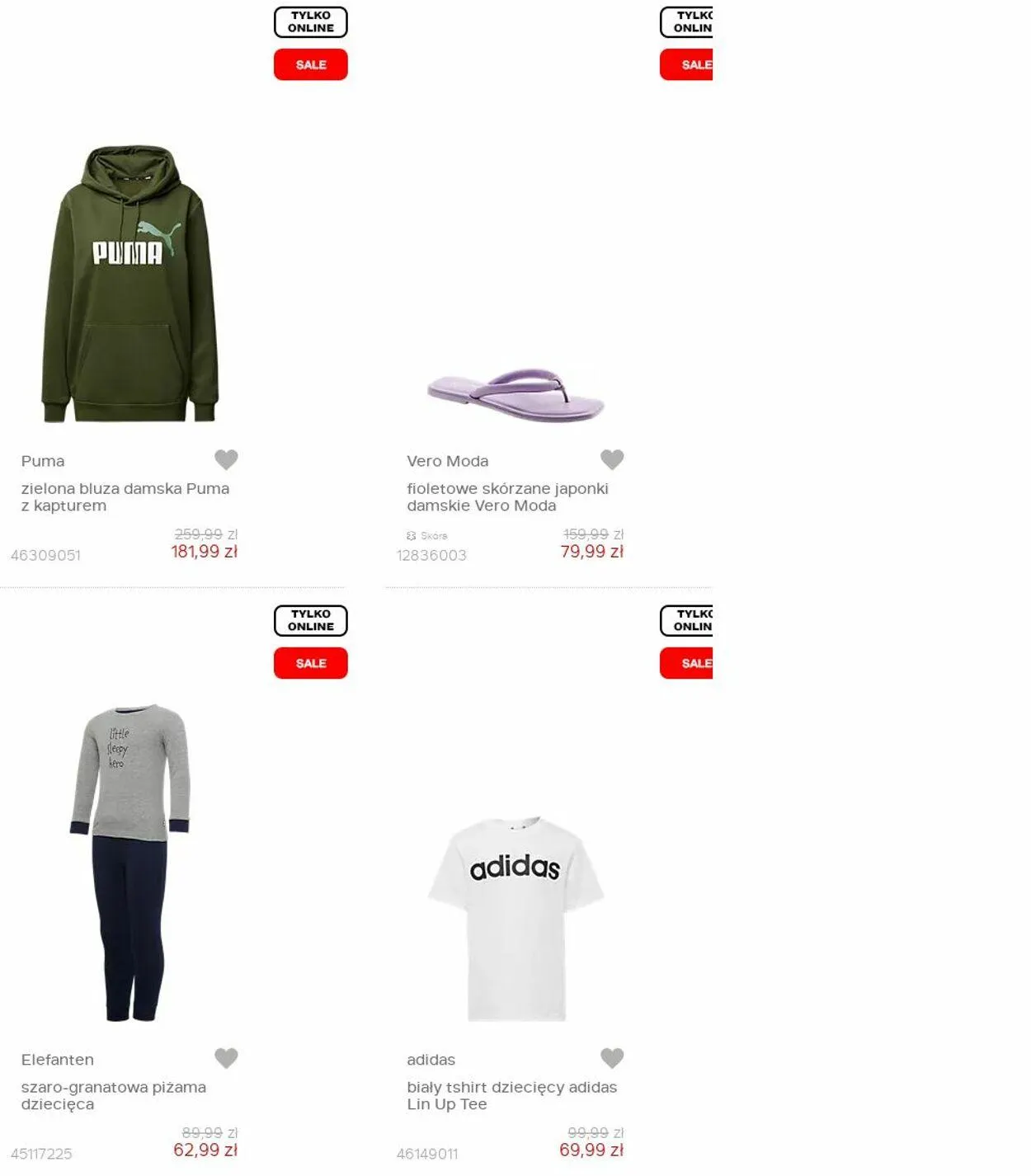Open the green Puma hoodie product image
This screenshot has width=1031, height=1176.
pos(130,285)
